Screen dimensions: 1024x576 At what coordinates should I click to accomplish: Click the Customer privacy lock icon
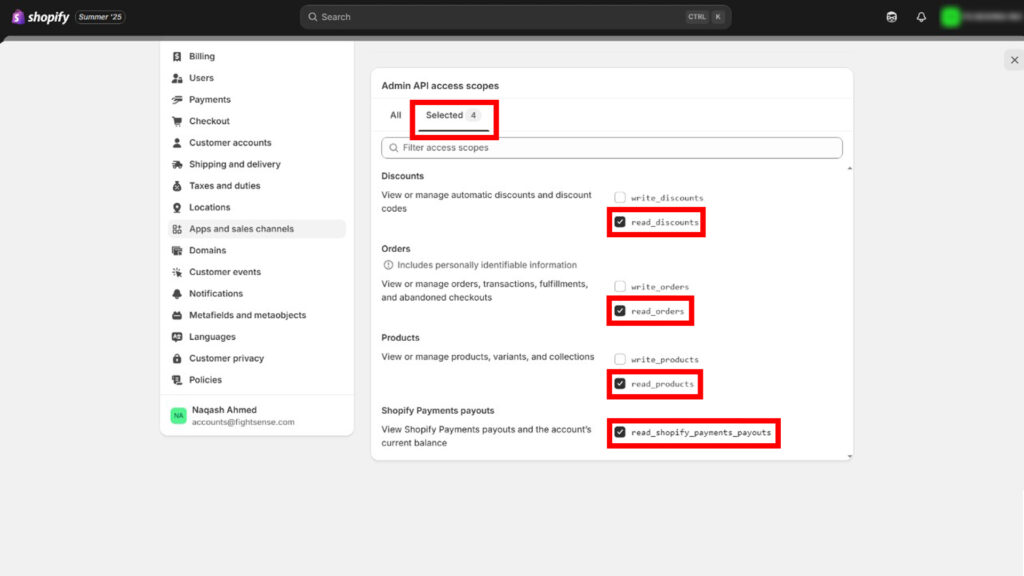point(177,359)
